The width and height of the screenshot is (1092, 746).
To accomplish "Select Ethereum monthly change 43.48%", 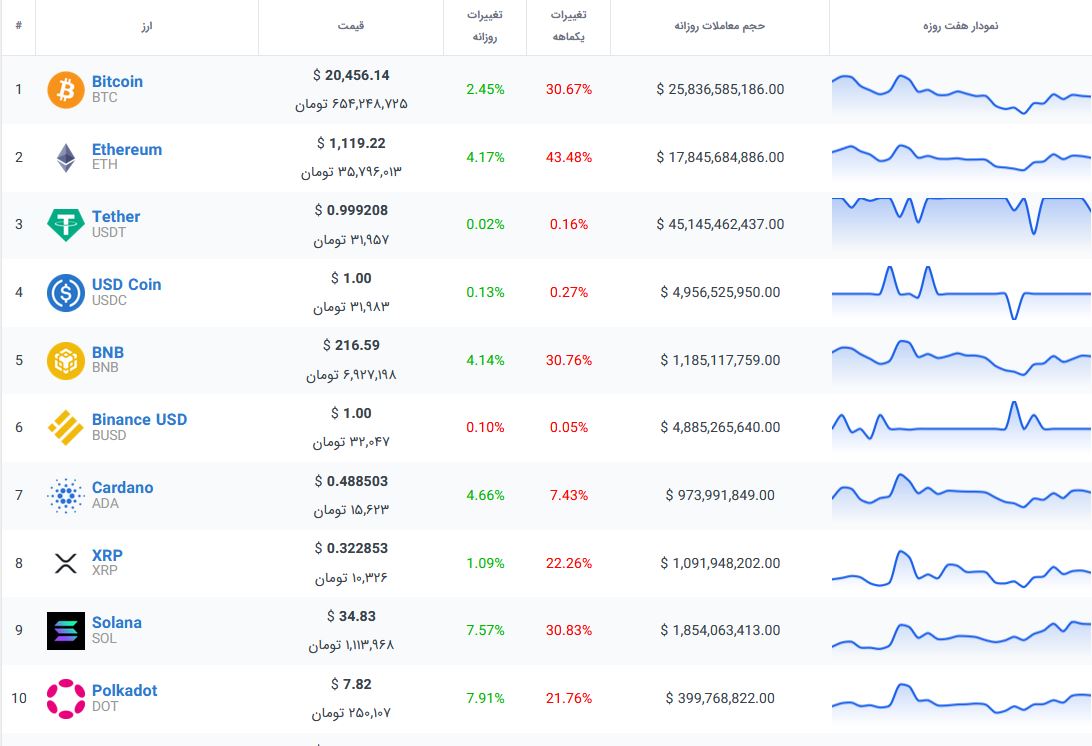I will click(569, 157).
